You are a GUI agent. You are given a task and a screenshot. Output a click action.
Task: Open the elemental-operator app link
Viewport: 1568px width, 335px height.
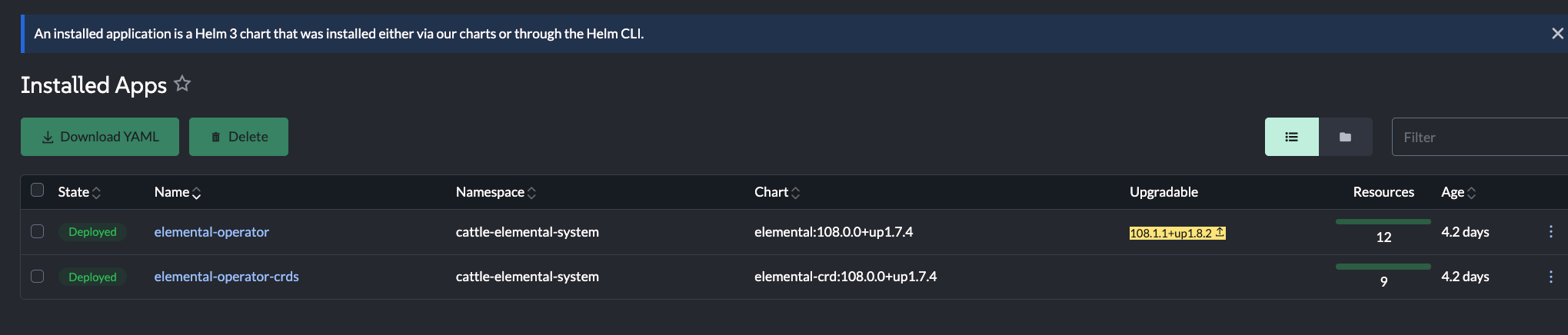click(x=211, y=232)
